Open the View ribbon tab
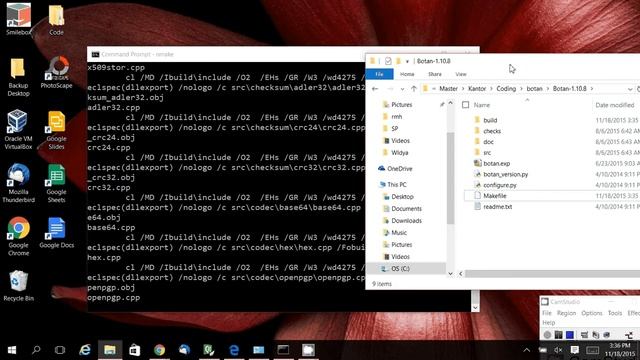The image size is (640, 360). 461,74
